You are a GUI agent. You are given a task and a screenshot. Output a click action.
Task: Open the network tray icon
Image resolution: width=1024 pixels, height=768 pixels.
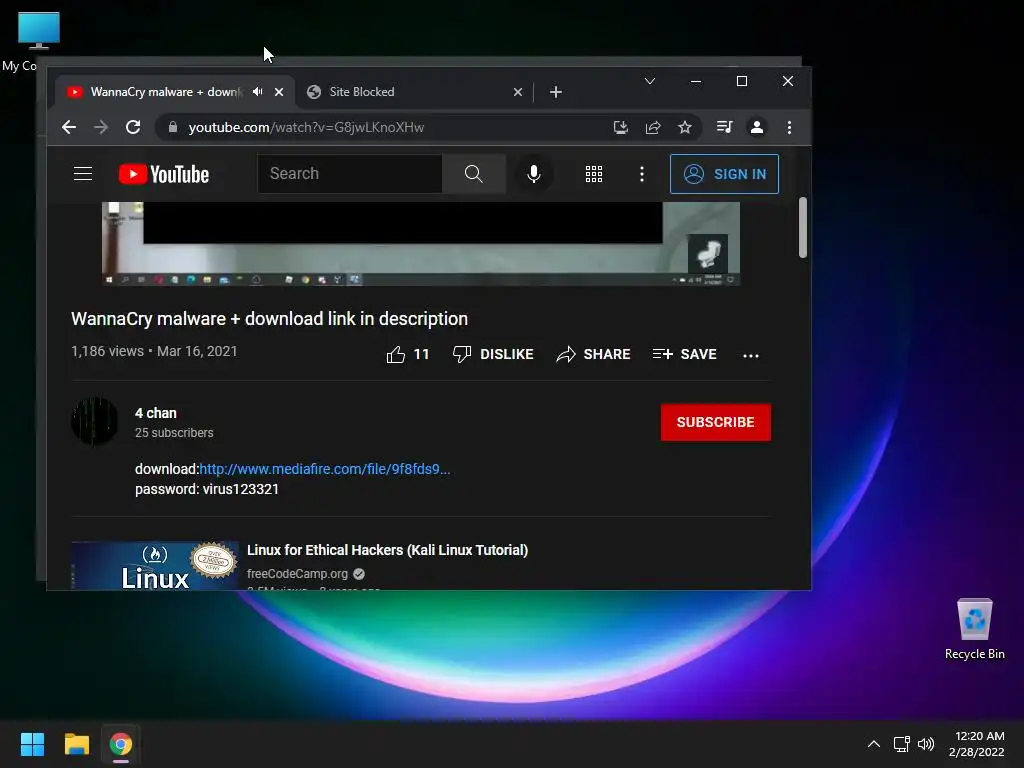[x=902, y=744]
